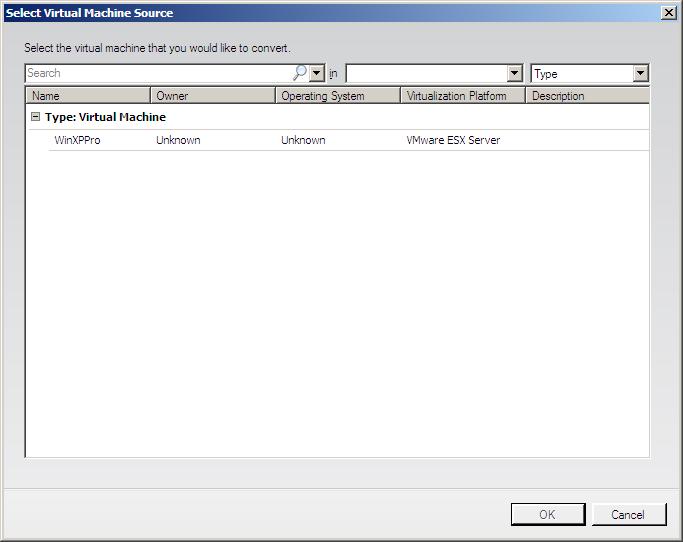Click the Description column header

tap(586, 96)
